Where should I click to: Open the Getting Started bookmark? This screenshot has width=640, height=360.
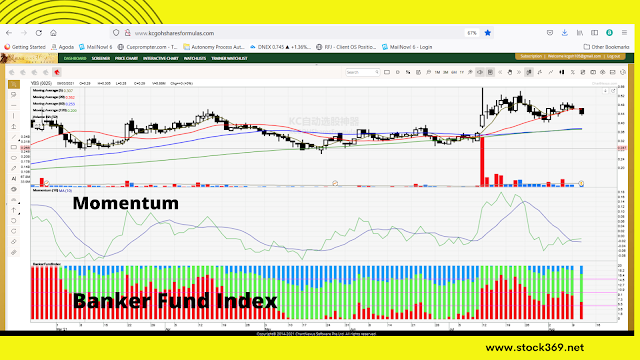point(25,47)
